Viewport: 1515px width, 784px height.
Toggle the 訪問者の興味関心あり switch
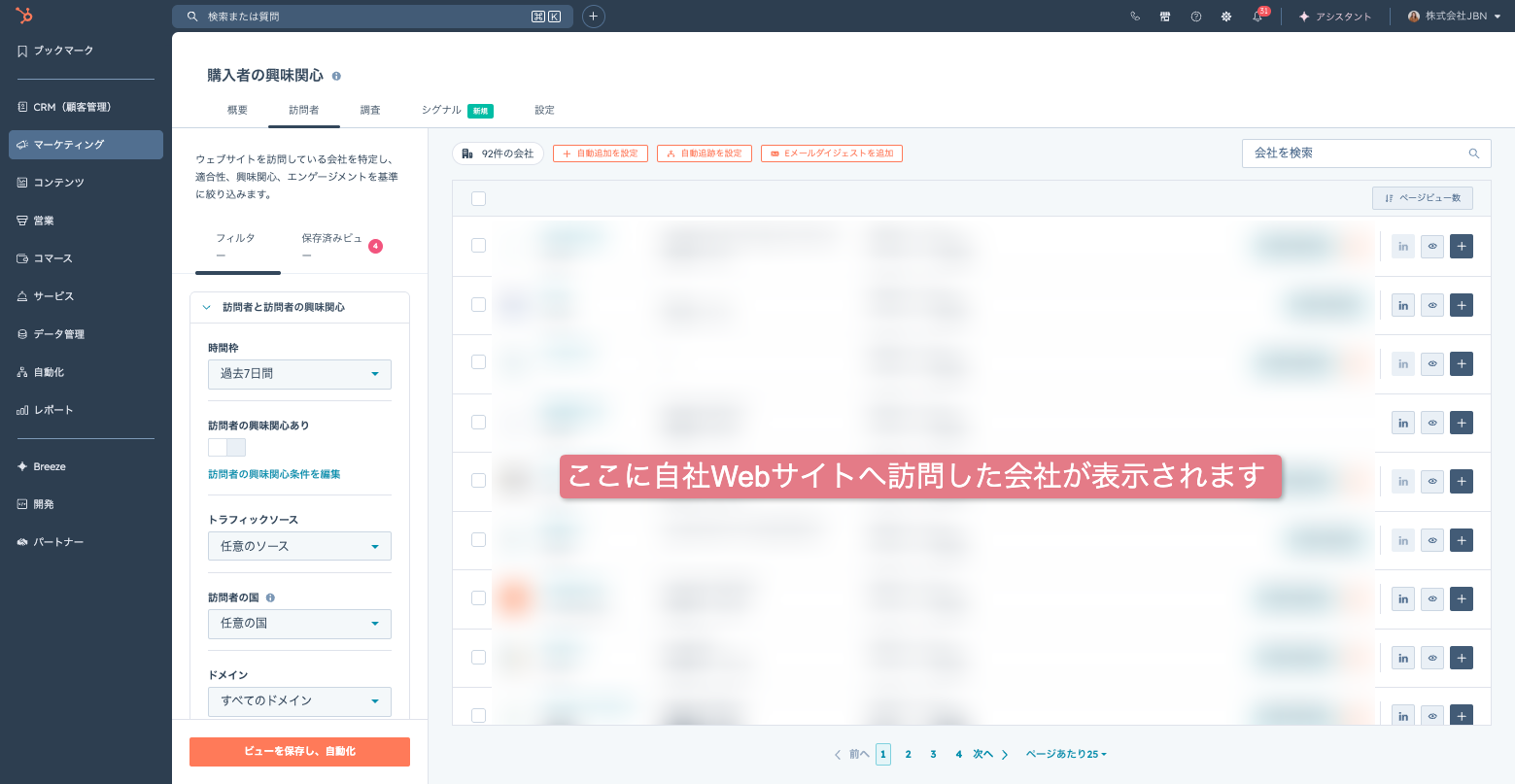[226, 447]
